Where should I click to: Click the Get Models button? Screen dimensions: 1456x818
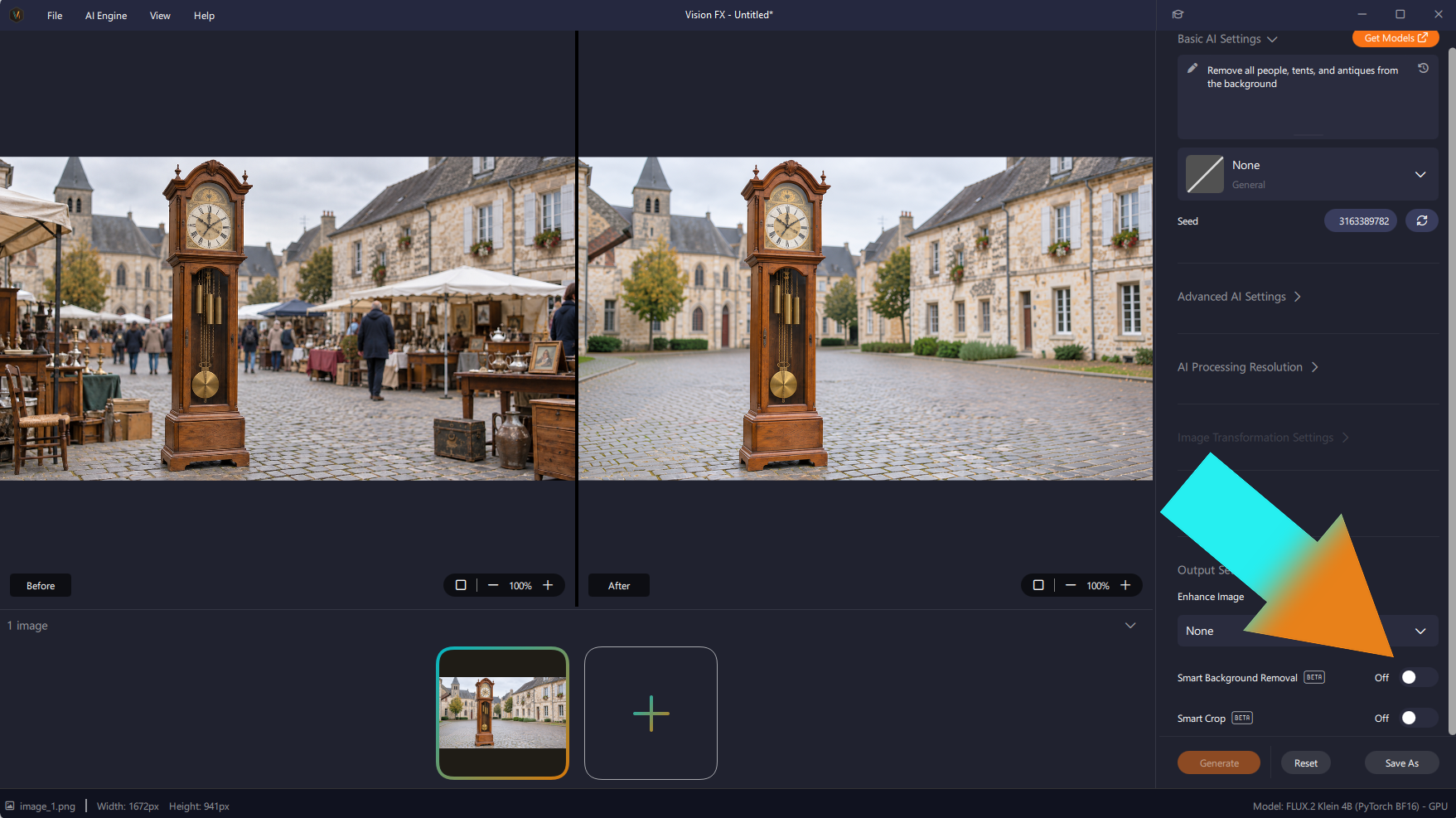pyautogui.click(x=1396, y=38)
